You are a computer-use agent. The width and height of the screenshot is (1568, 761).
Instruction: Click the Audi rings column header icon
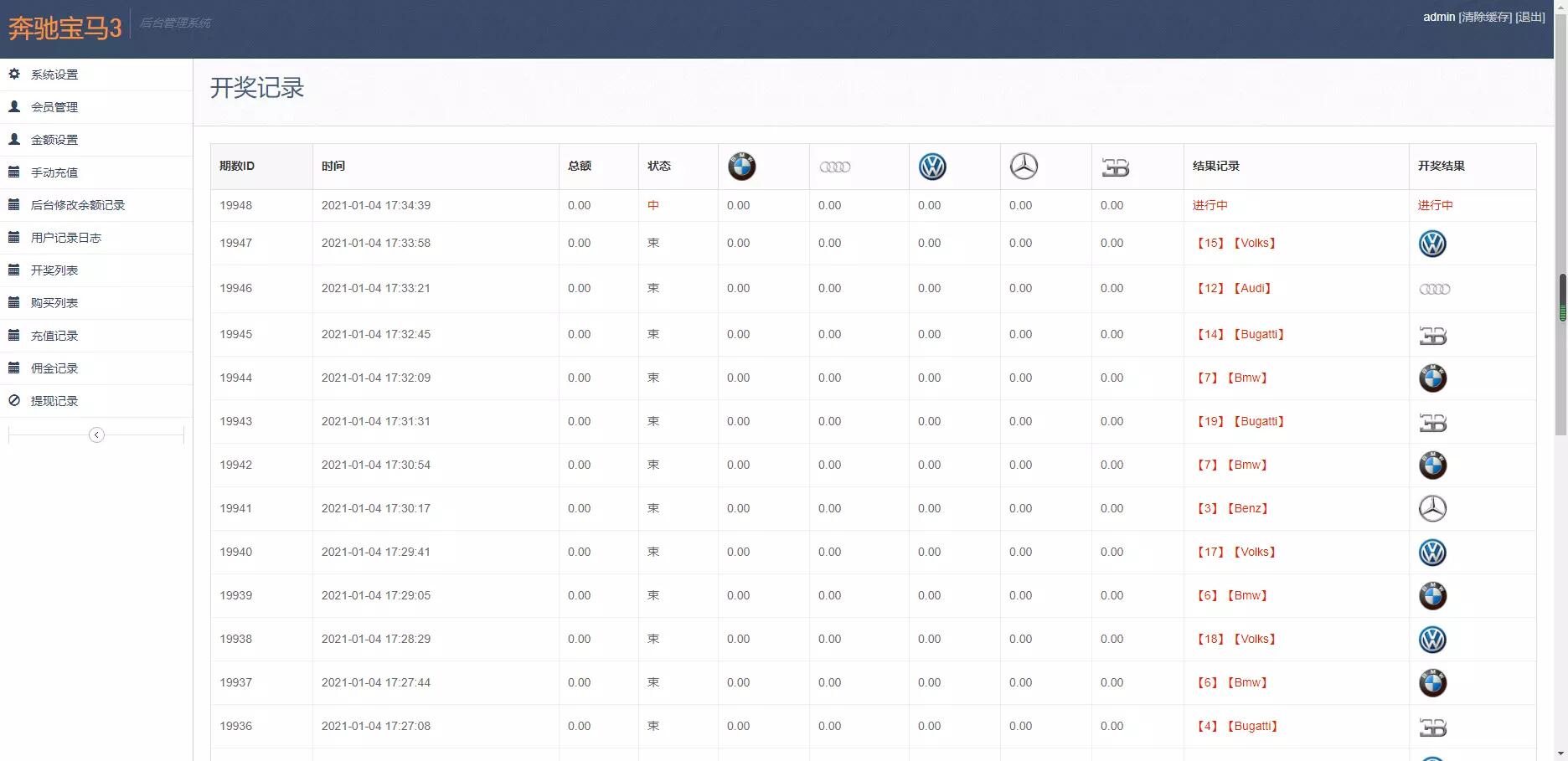click(x=834, y=167)
